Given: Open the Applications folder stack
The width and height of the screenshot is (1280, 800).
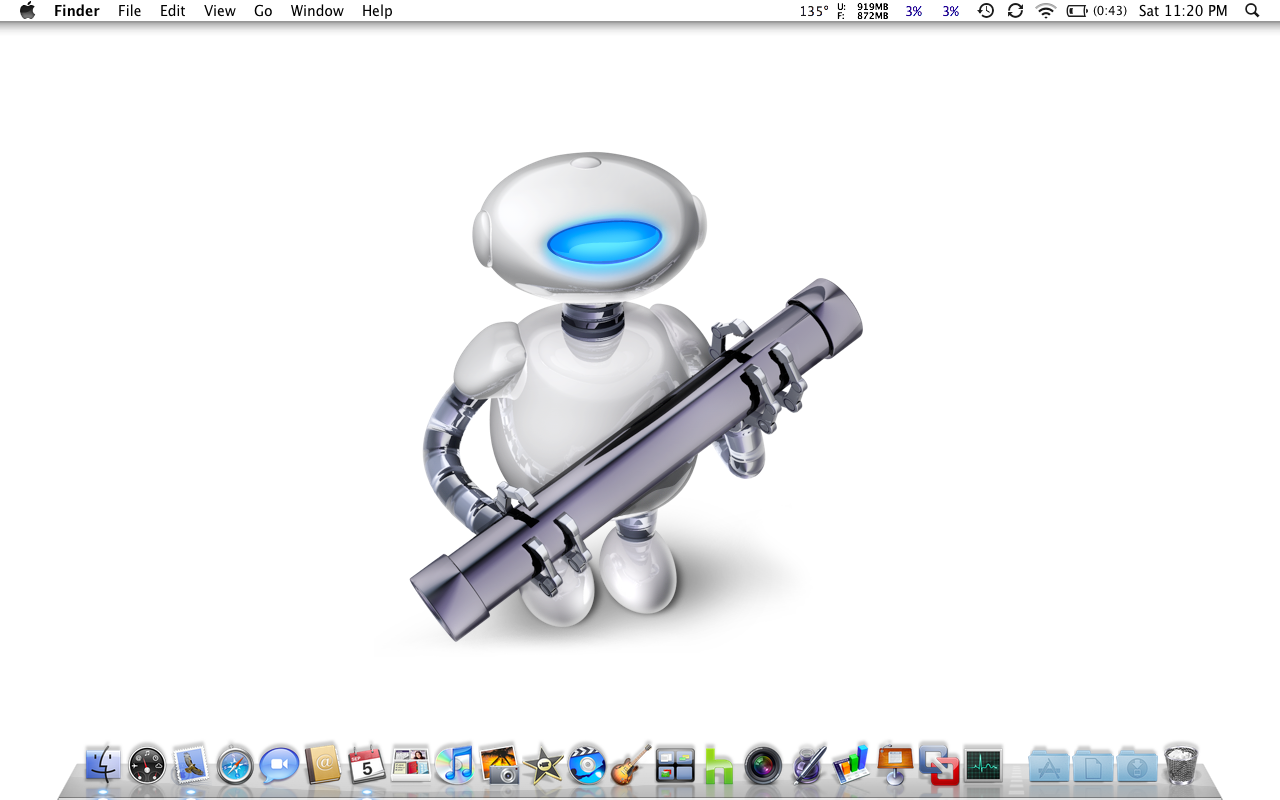Looking at the screenshot, I should pos(1049,765).
